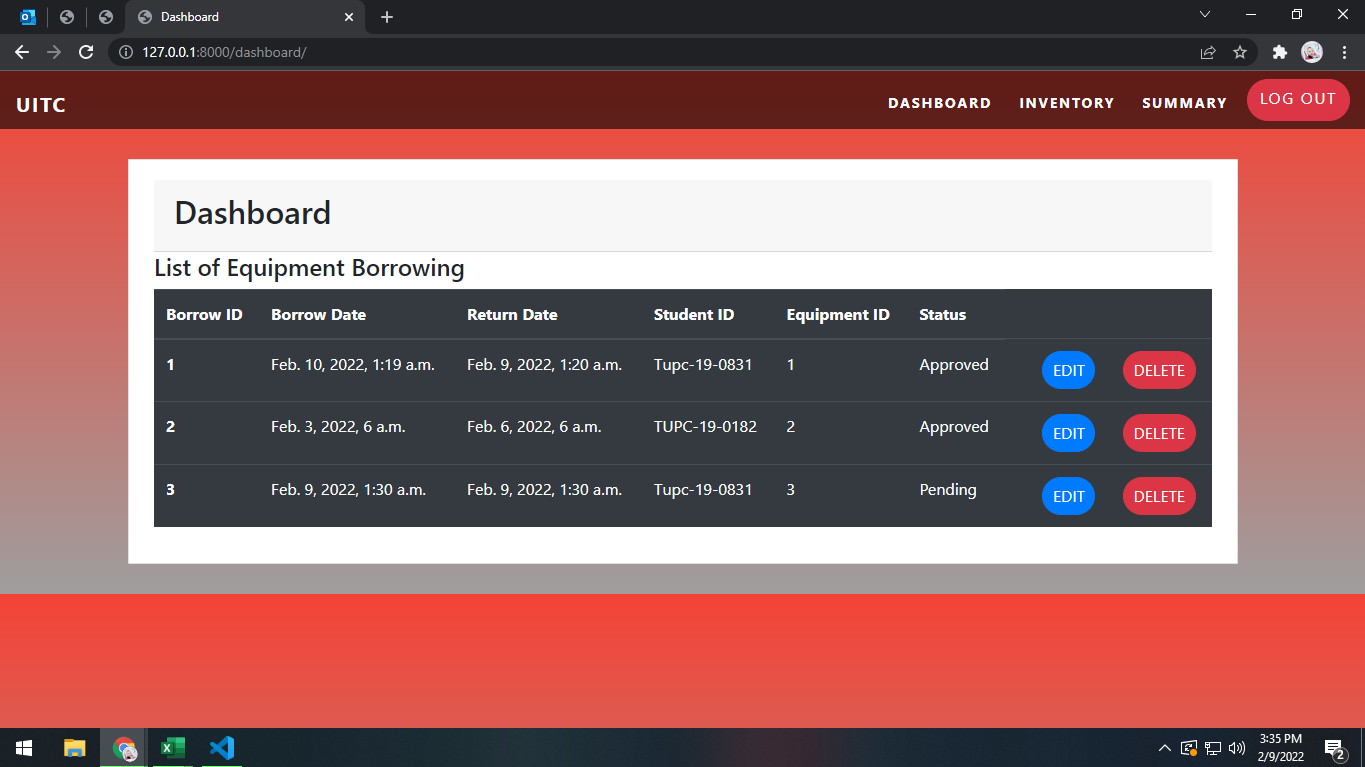Open the tab search chevron
This screenshot has height=767, width=1365.
click(x=1205, y=14)
